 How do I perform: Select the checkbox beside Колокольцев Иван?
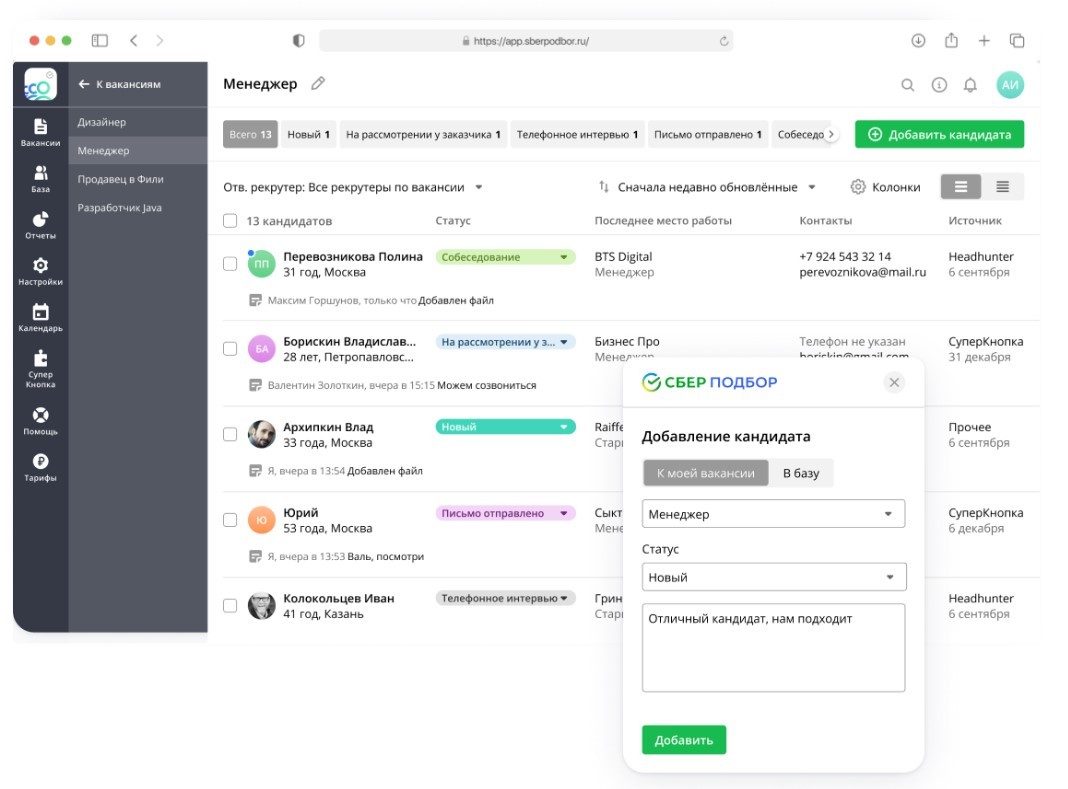click(x=230, y=605)
